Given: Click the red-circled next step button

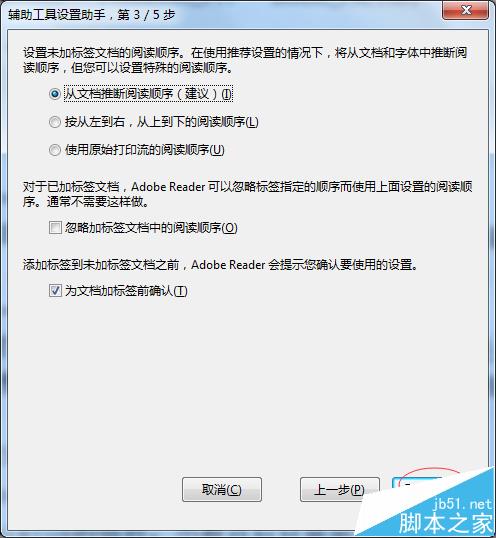Looking at the screenshot, I should click(x=417, y=484).
